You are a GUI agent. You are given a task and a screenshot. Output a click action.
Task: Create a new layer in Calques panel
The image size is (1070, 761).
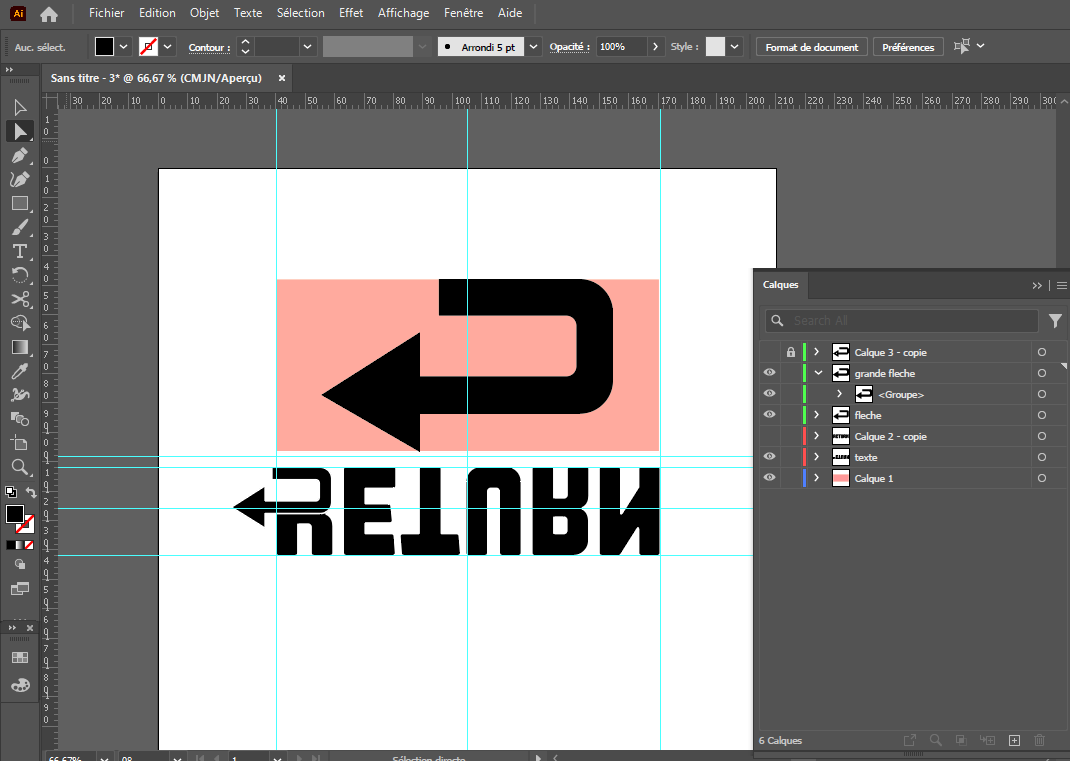1014,740
